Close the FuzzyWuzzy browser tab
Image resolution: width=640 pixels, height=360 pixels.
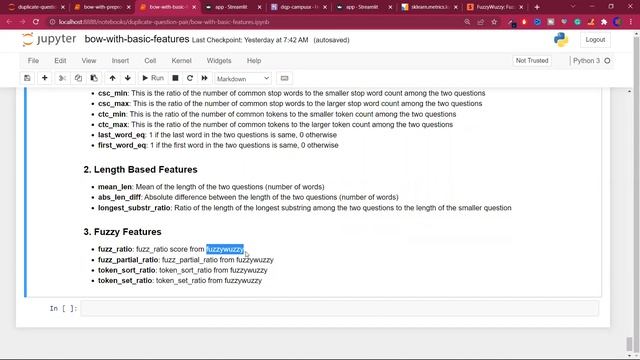521,7
